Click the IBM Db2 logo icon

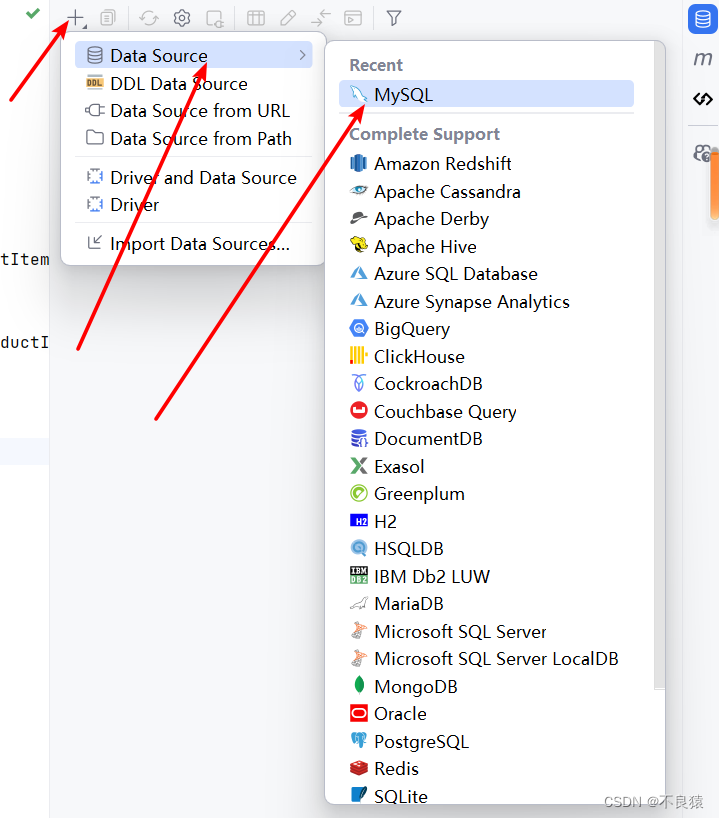tap(358, 575)
